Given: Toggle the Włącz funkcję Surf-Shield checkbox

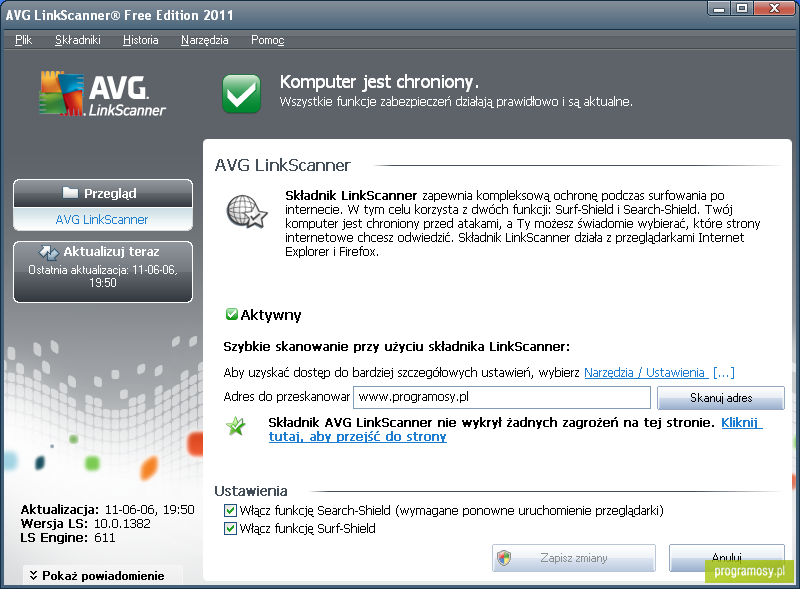Looking at the screenshot, I should point(230,528).
